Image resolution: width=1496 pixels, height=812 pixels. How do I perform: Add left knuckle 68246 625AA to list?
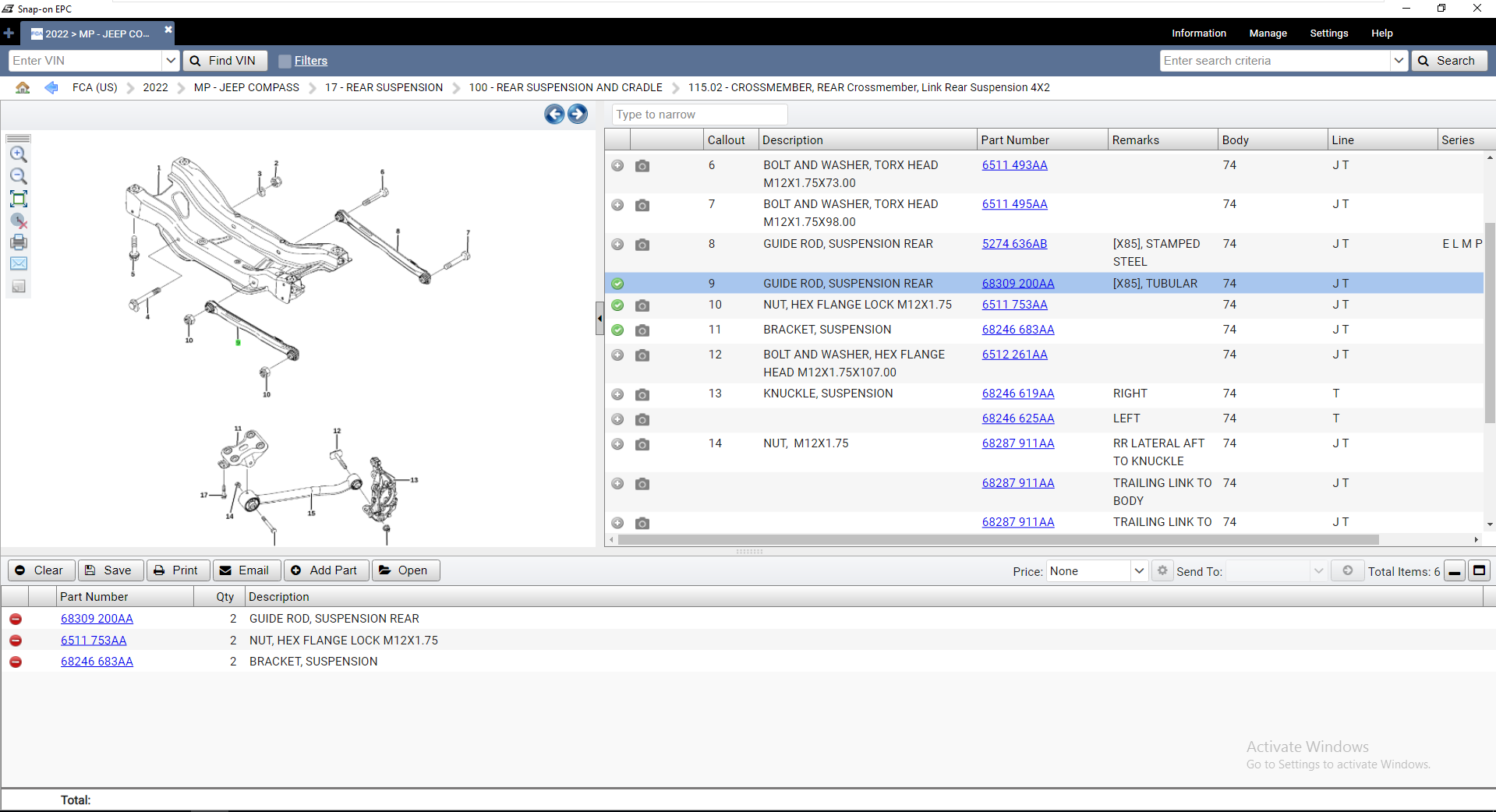click(x=617, y=419)
